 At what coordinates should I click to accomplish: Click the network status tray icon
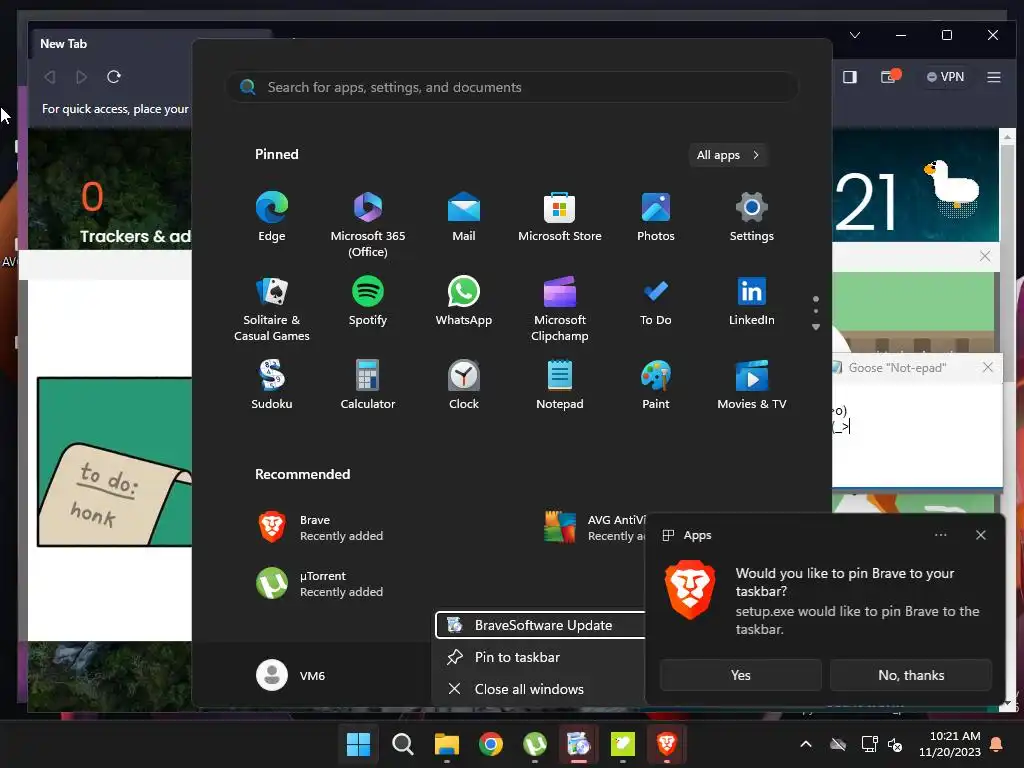[x=869, y=744]
